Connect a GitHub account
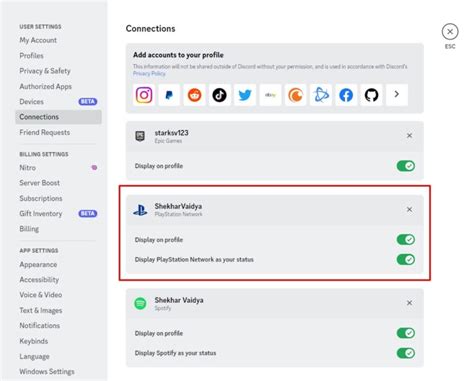474x381 pixels. pyautogui.click(x=372, y=95)
